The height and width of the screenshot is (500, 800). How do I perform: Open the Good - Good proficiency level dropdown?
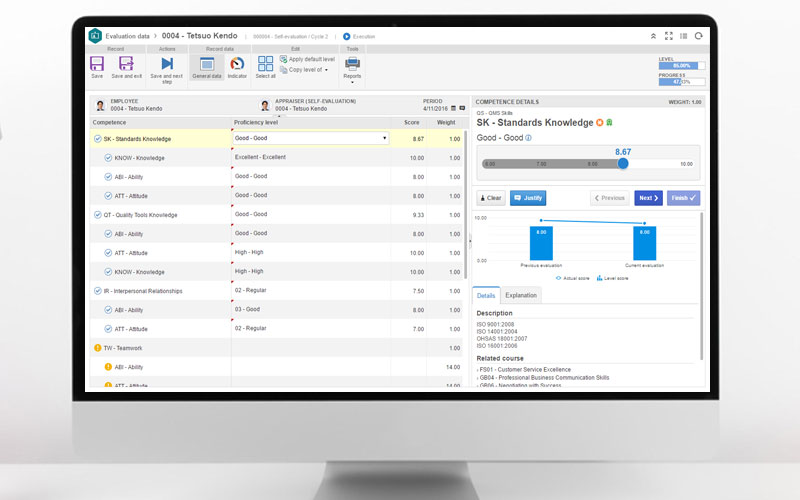point(385,139)
